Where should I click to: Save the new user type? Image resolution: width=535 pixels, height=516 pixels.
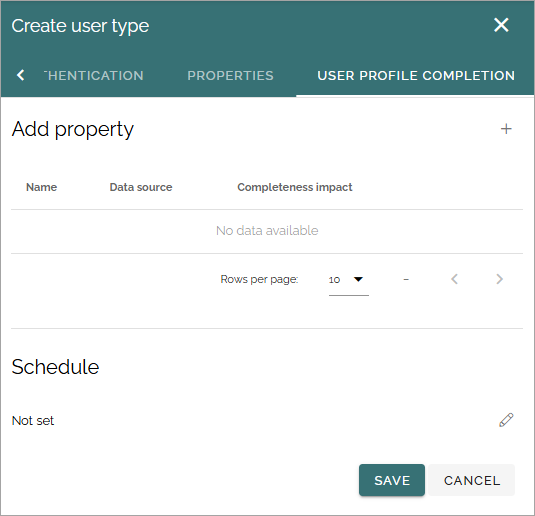392,480
